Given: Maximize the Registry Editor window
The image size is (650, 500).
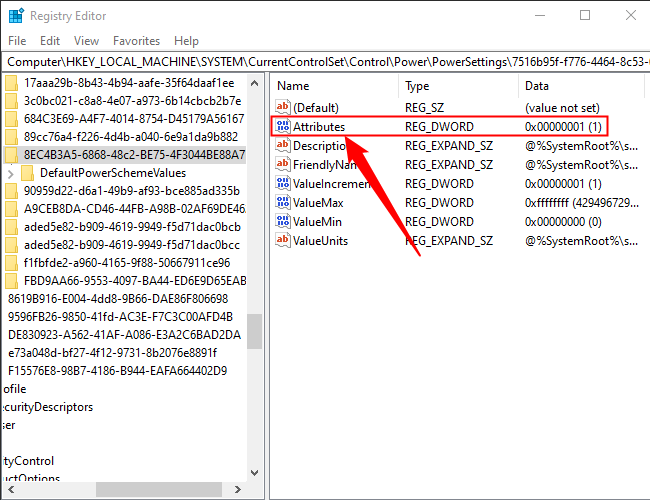Looking at the screenshot, I should click(x=585, y=15).
